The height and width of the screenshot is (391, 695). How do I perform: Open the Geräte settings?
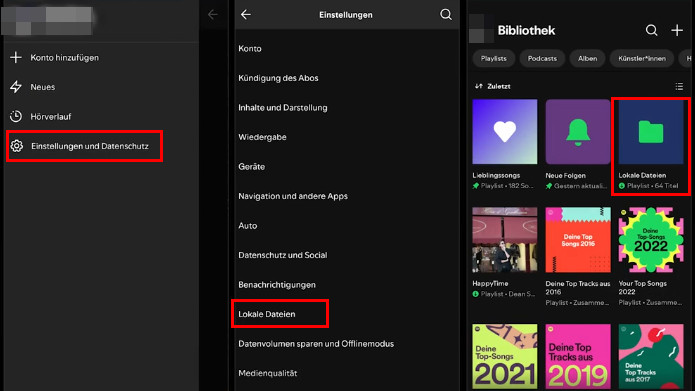251,167
